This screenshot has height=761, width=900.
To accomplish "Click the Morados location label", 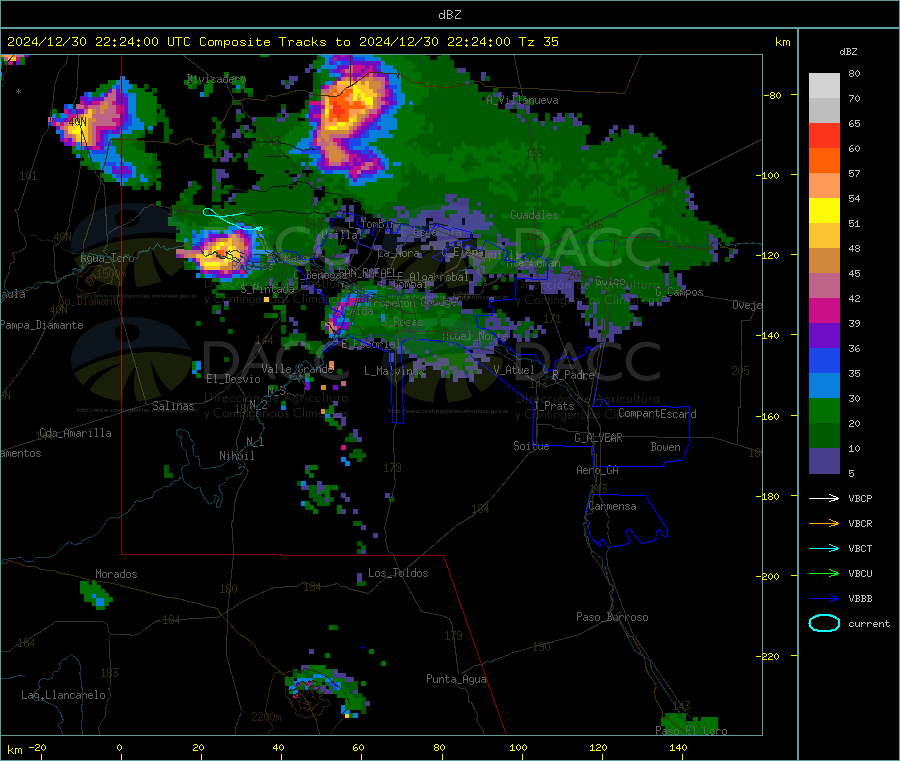I will (x=116, y=574).
